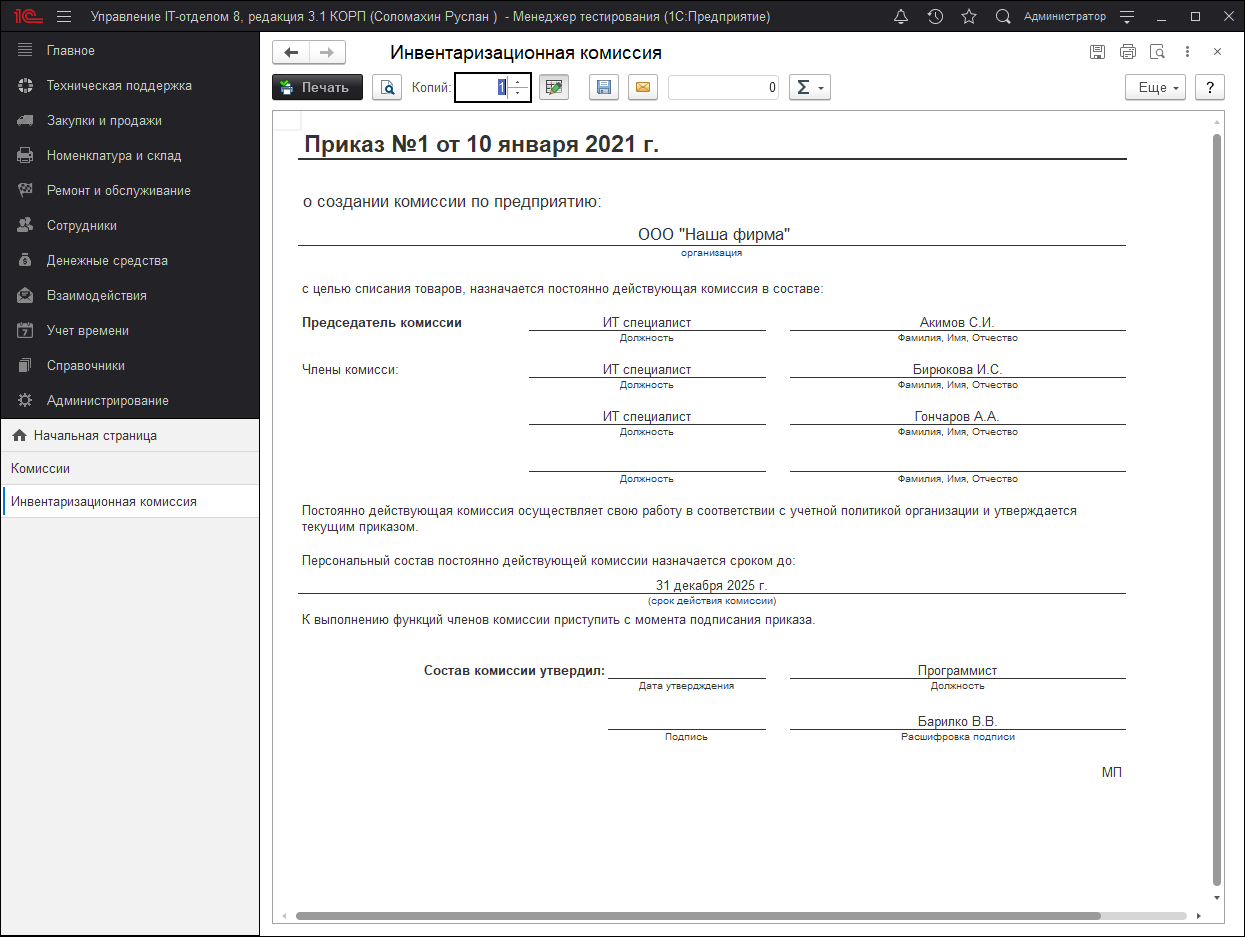Open notifications bell in title bar
This screenshot has width=1245, height=937.
click(x=900, y=17)
